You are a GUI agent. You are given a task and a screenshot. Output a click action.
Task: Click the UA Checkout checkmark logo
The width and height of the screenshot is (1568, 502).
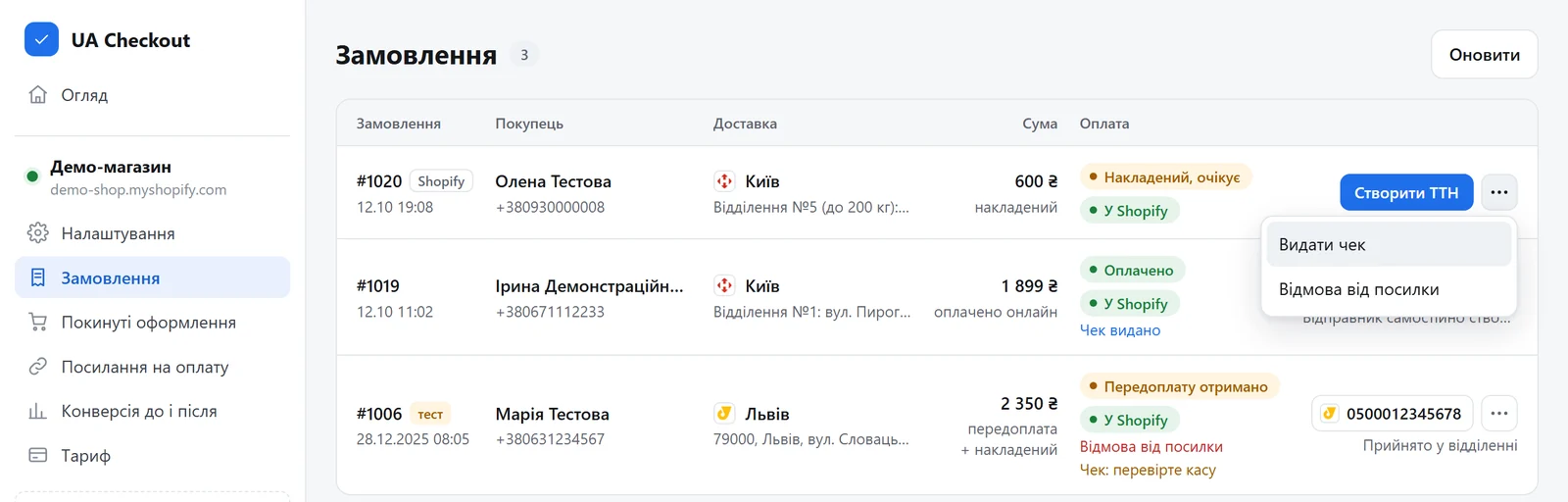(x=41, y=40)
